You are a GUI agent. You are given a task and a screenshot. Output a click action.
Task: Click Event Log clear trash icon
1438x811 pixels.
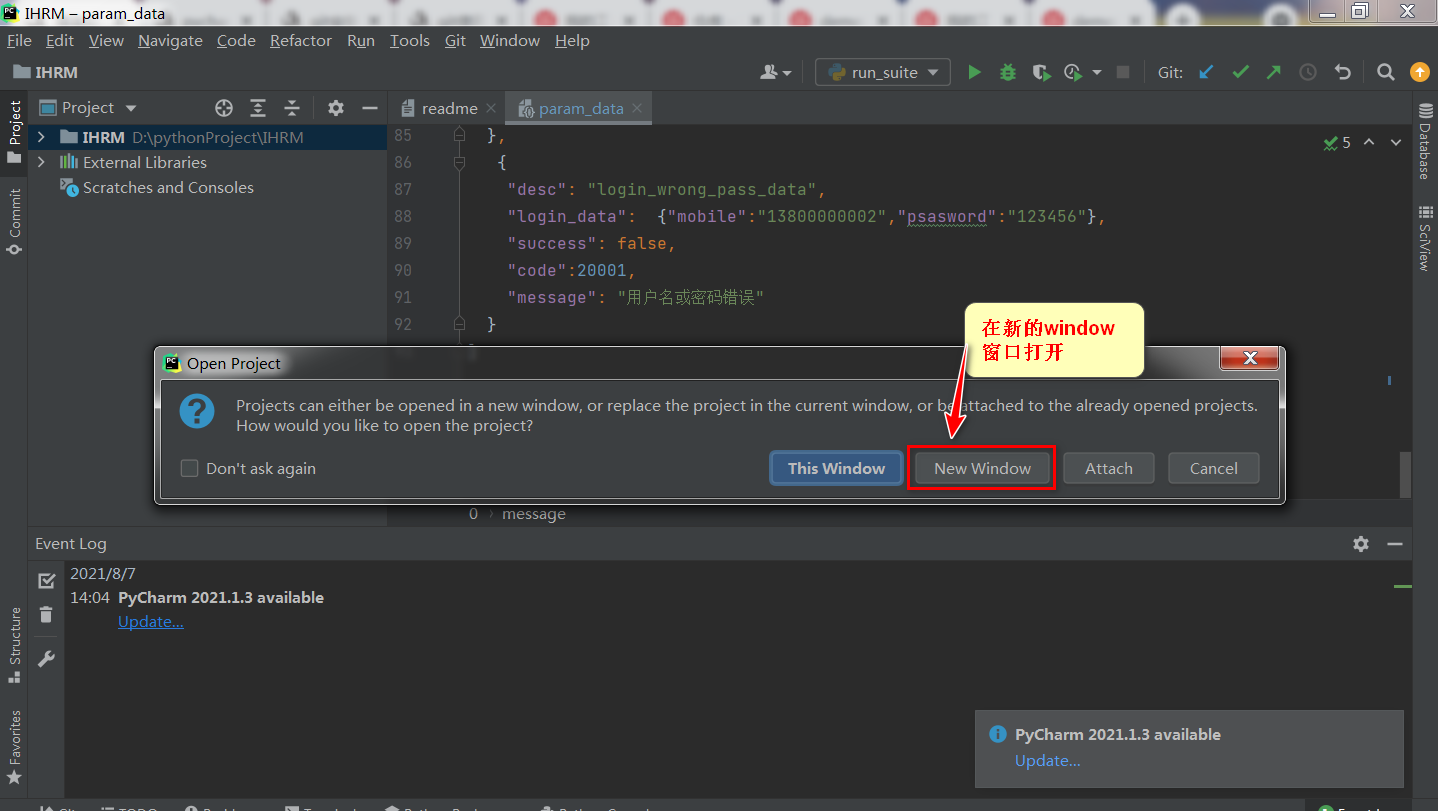click(46, 615)
